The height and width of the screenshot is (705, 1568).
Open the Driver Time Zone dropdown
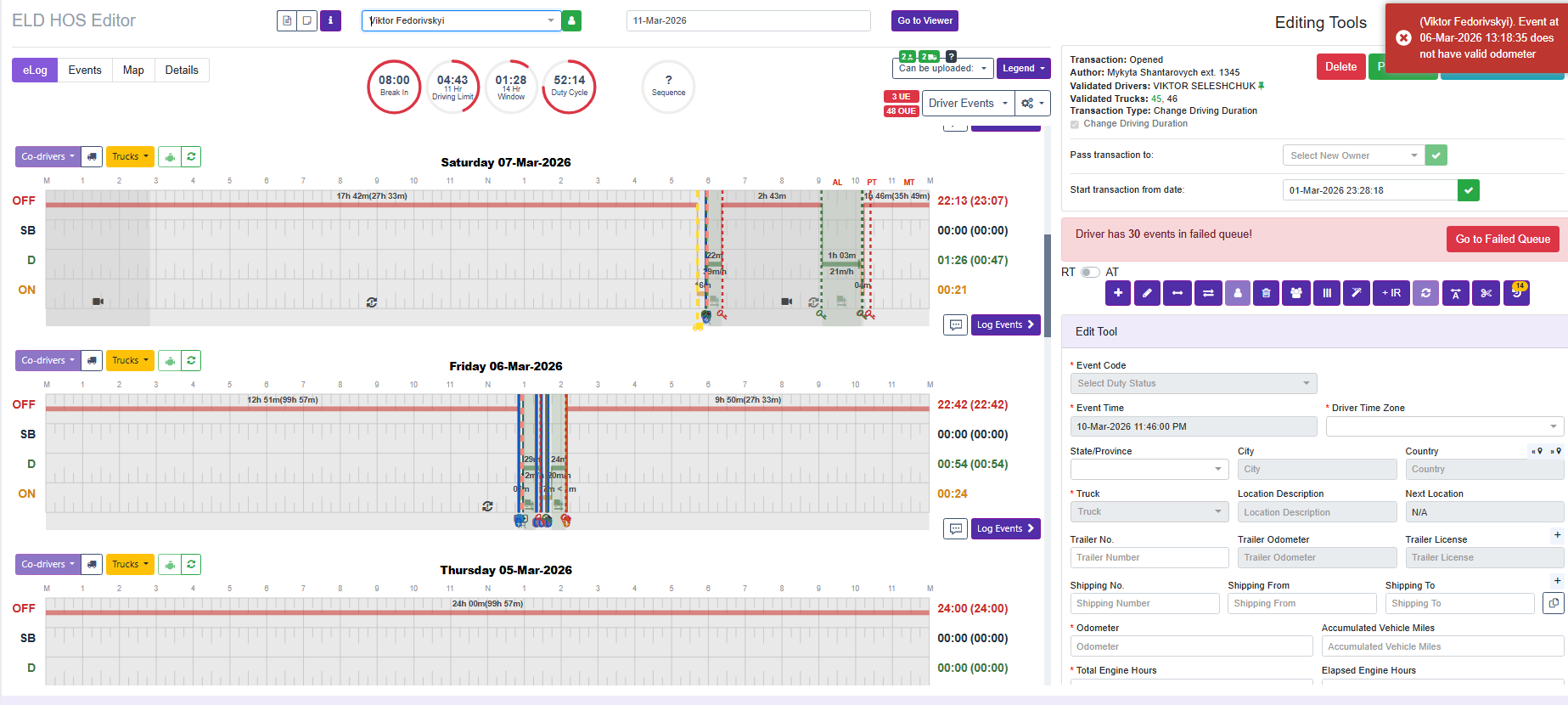[1445, 426]
